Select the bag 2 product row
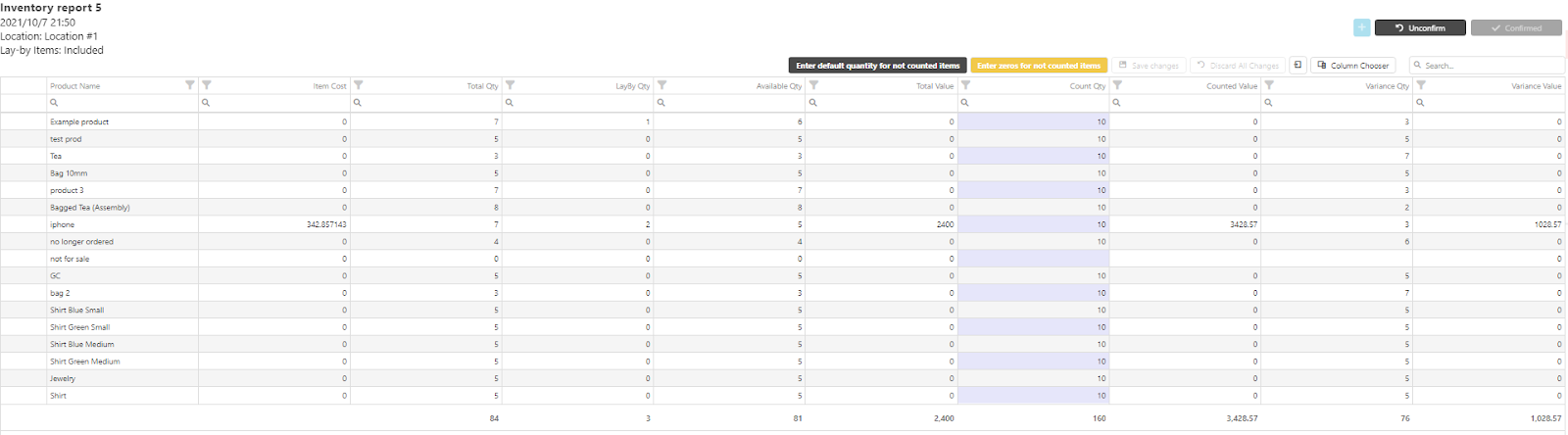Image resolution: width=1568 pixels, height=435 pixels. click(x=60, y=293)
